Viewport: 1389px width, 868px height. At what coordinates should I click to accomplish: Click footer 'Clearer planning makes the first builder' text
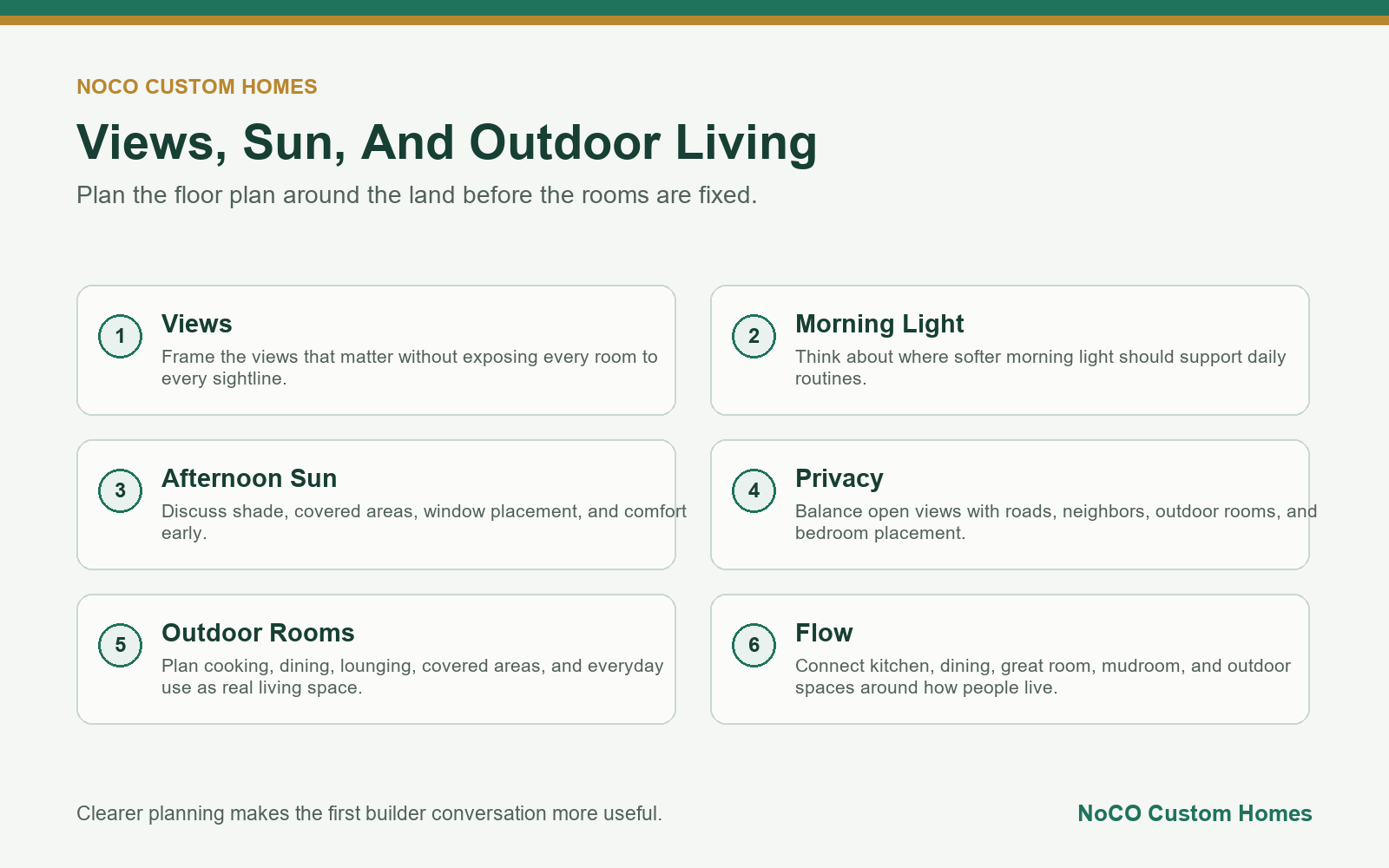369,813
